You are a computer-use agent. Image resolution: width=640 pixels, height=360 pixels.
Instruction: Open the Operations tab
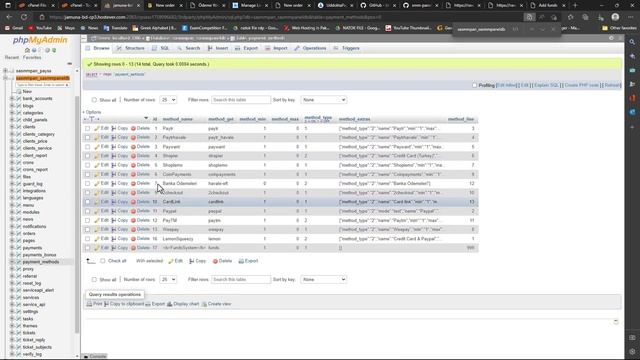coord(310,48)
